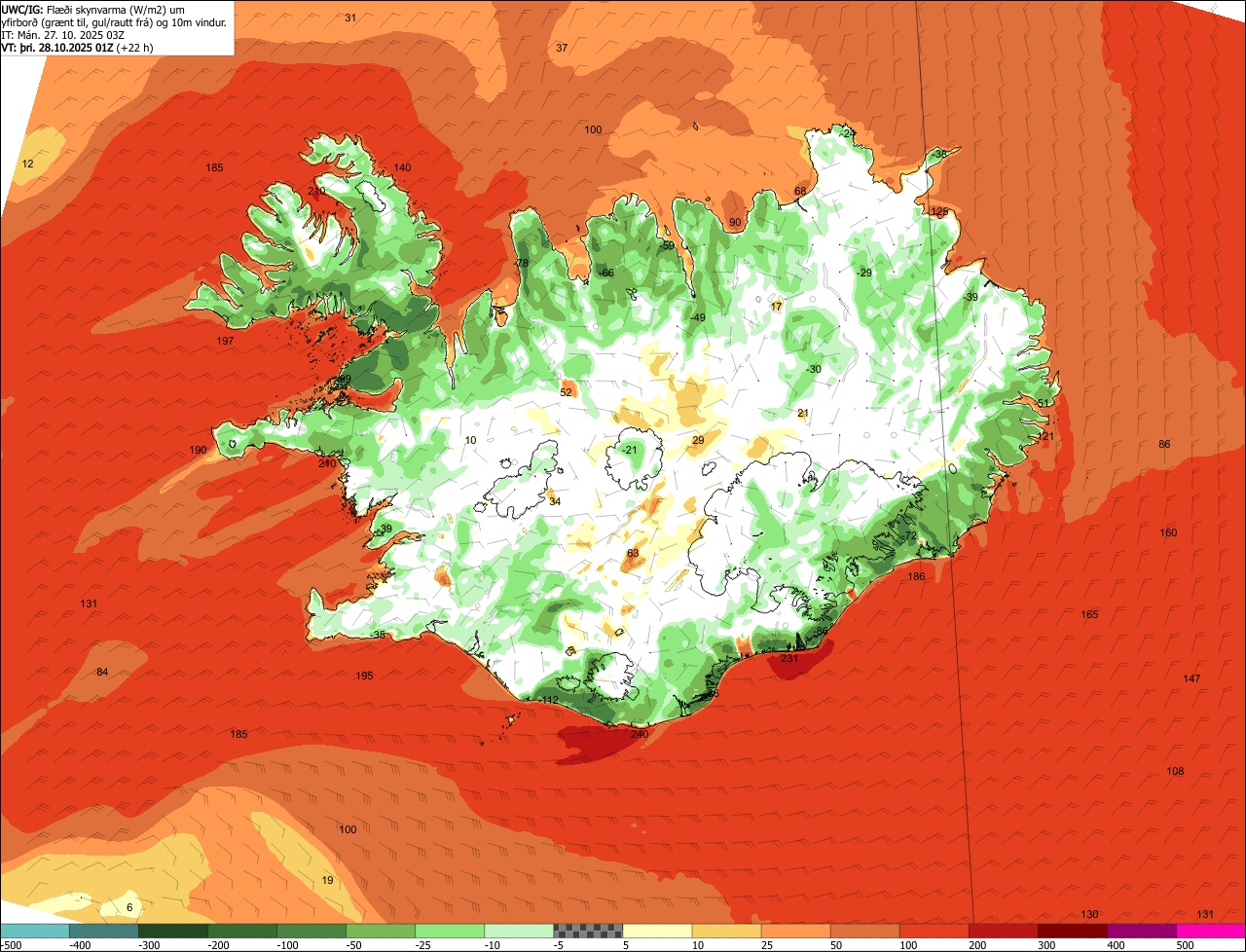Click the map value '195'

point(365,676)
